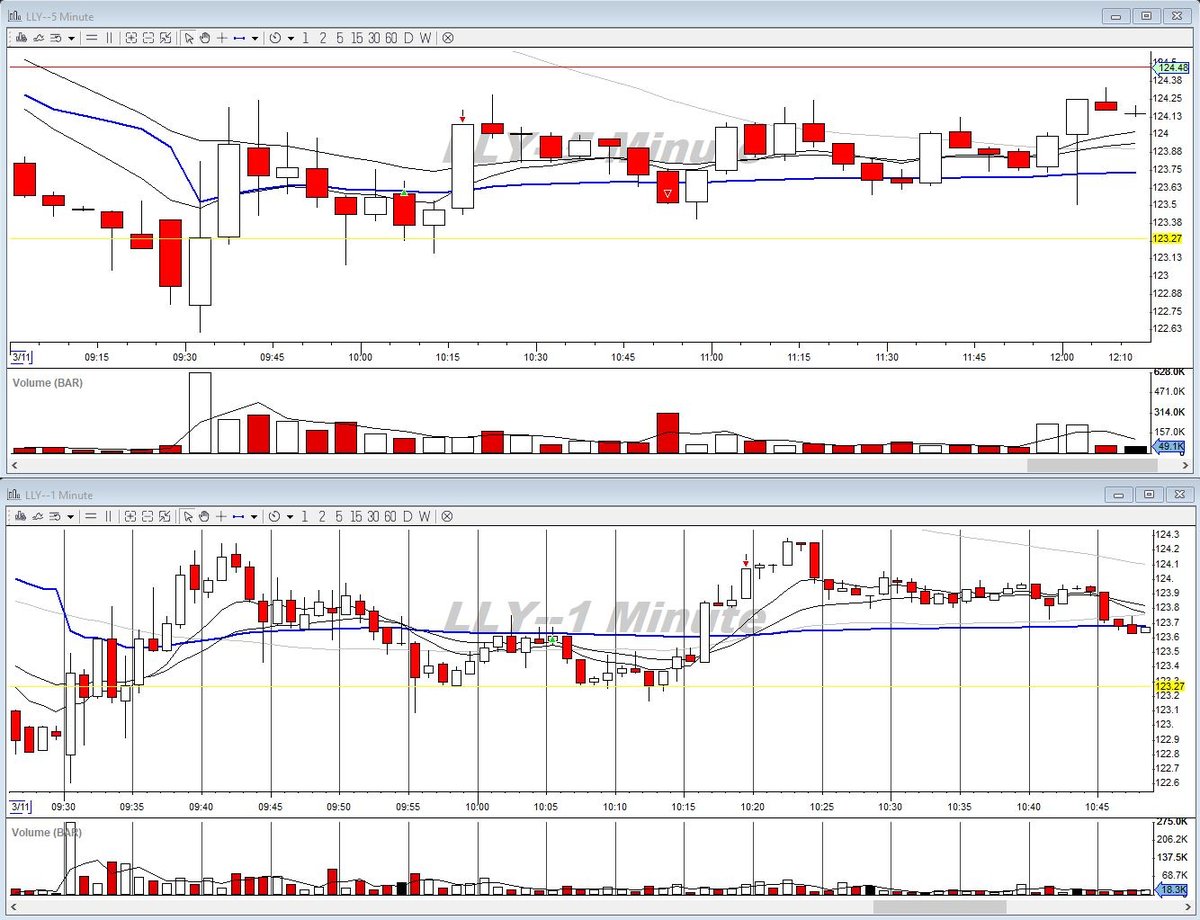Screen dimensions: 1200x920
Task: Click 3/11 date label in 5 Minute chart
Action: 20,357
